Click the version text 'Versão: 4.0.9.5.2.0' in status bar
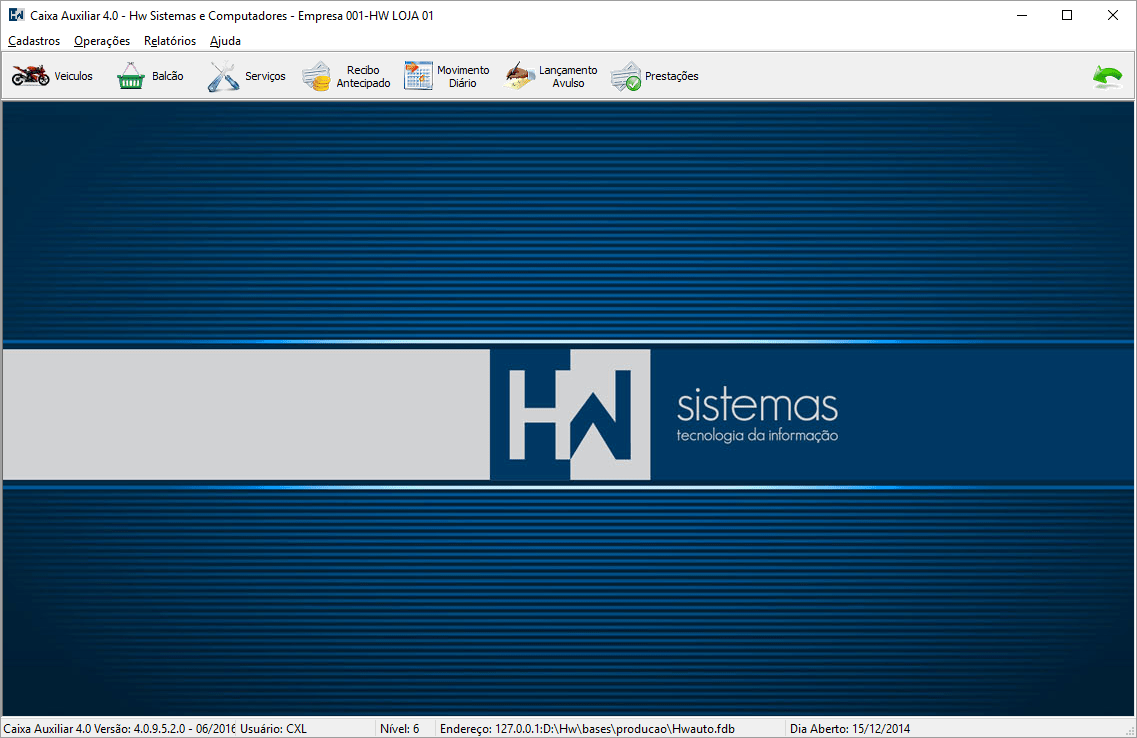1137x738 pixels. coord(139,729)
